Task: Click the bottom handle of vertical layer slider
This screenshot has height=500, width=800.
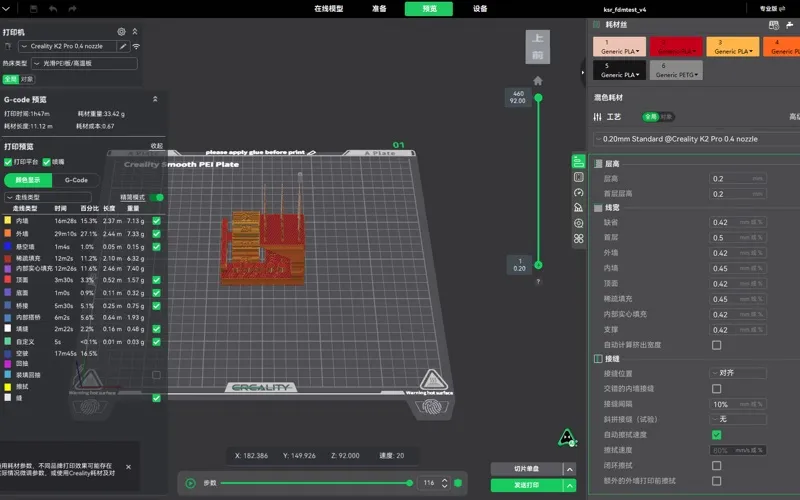Action: click(538, 265)
